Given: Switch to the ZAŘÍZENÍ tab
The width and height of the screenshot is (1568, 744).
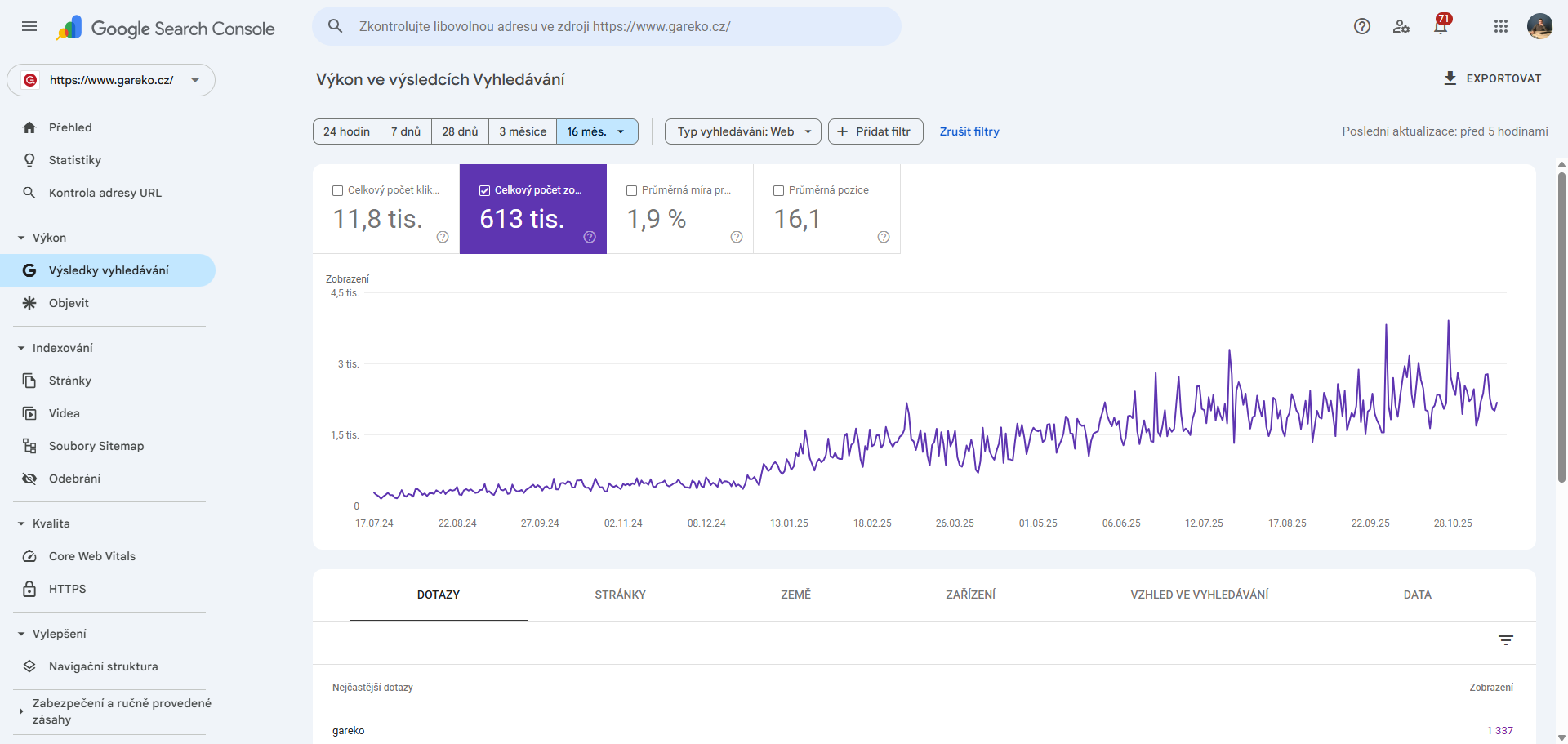Looking at the screenshot, I should click(970, 595).
